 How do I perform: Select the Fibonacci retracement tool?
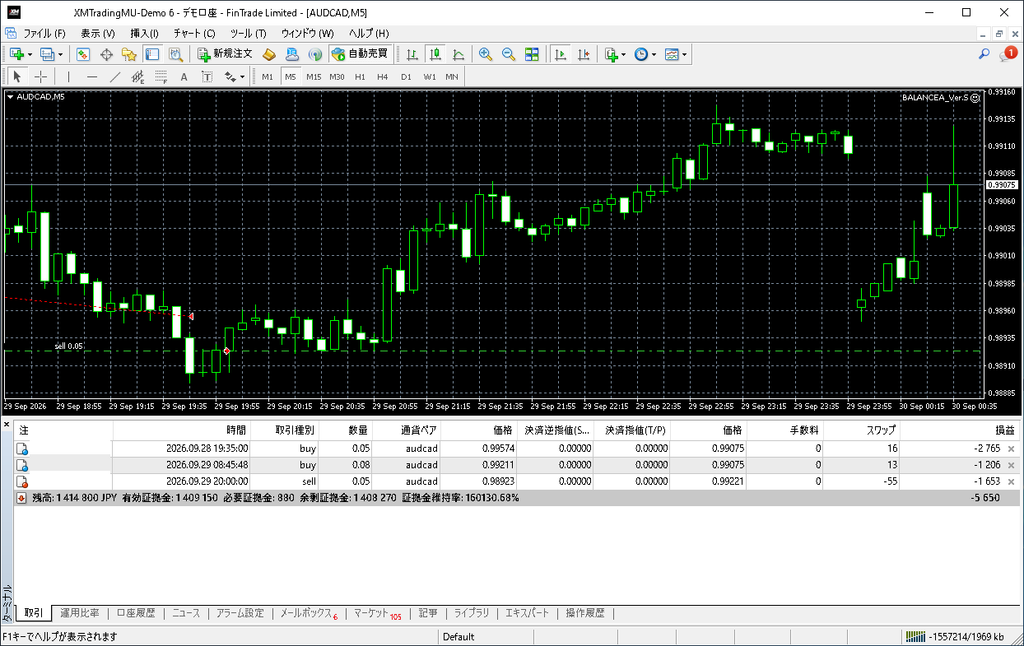(161, 76)
